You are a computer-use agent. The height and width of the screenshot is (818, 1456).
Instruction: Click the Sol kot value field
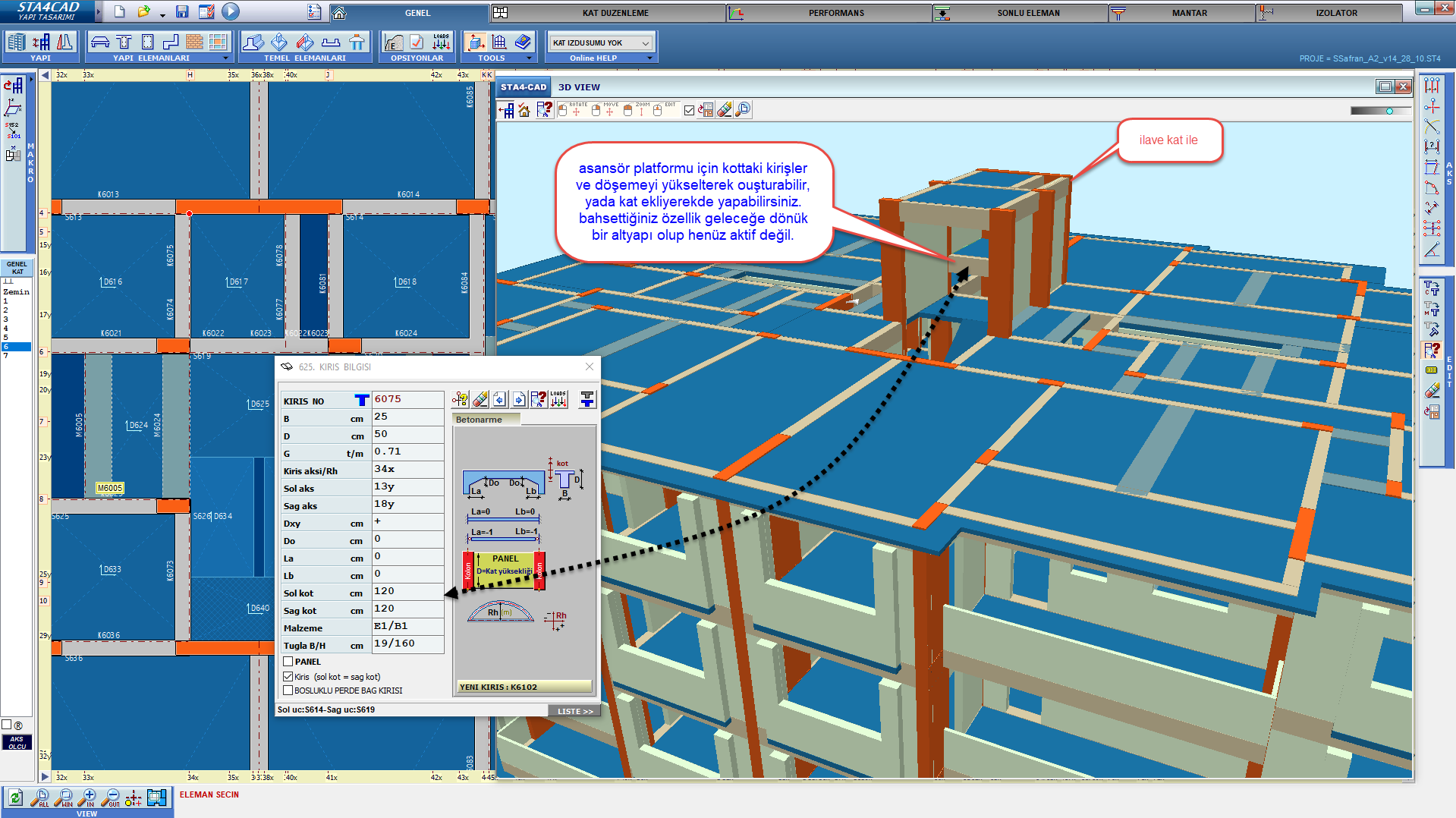tap(407, 591)
